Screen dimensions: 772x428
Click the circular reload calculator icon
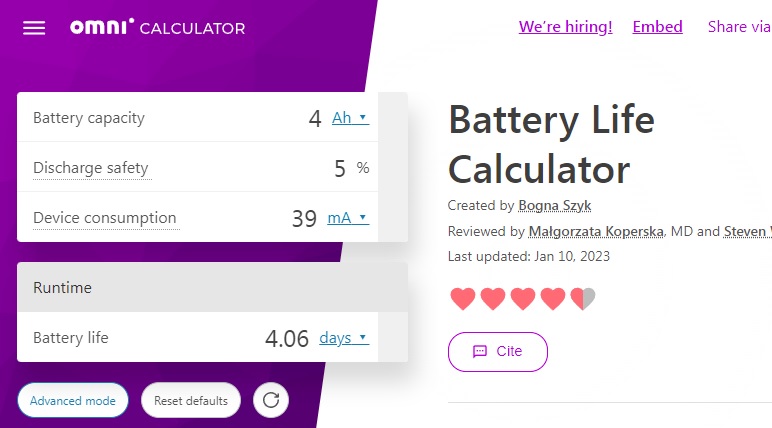271,401
